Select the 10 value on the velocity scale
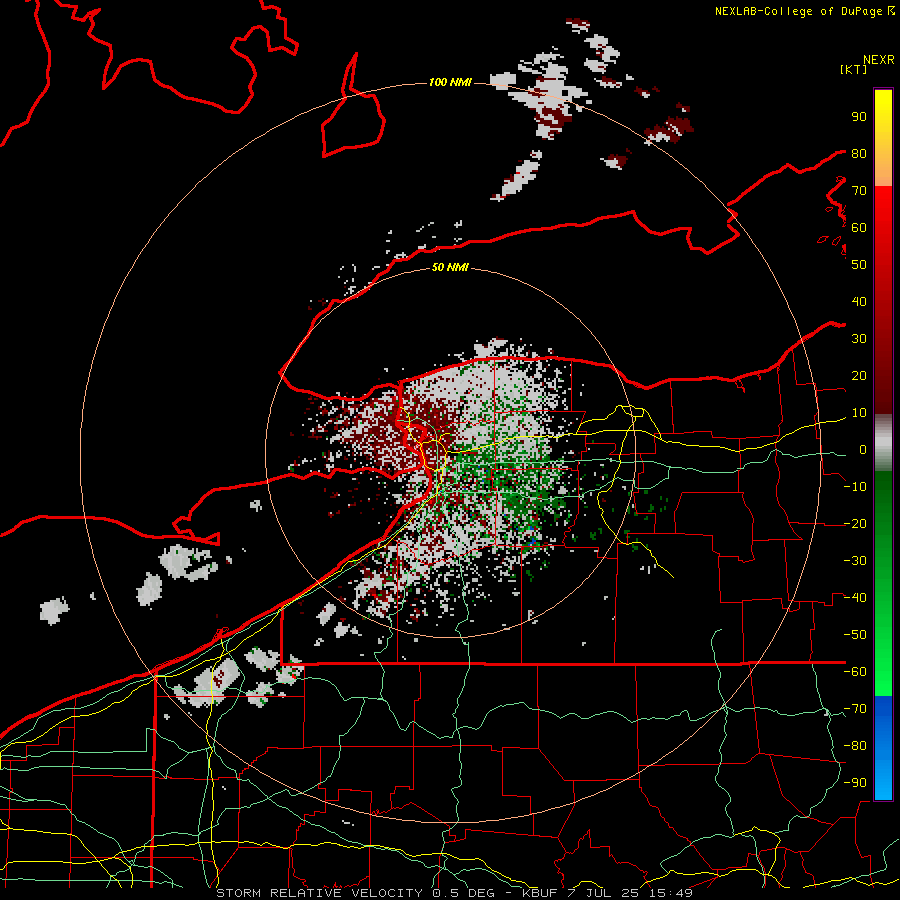 tap(859, 413)
